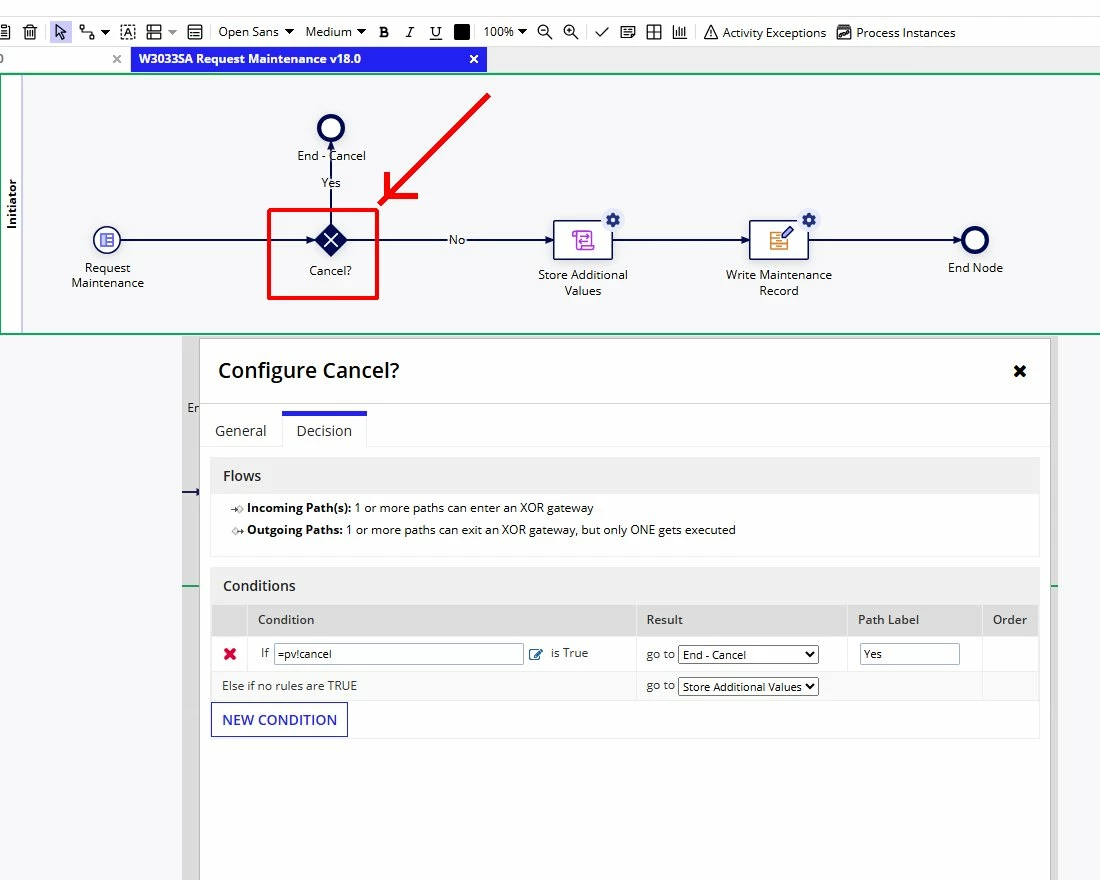Click the zoom in magnifier icon
1100x880 pixels.
[x=571, y=32]
